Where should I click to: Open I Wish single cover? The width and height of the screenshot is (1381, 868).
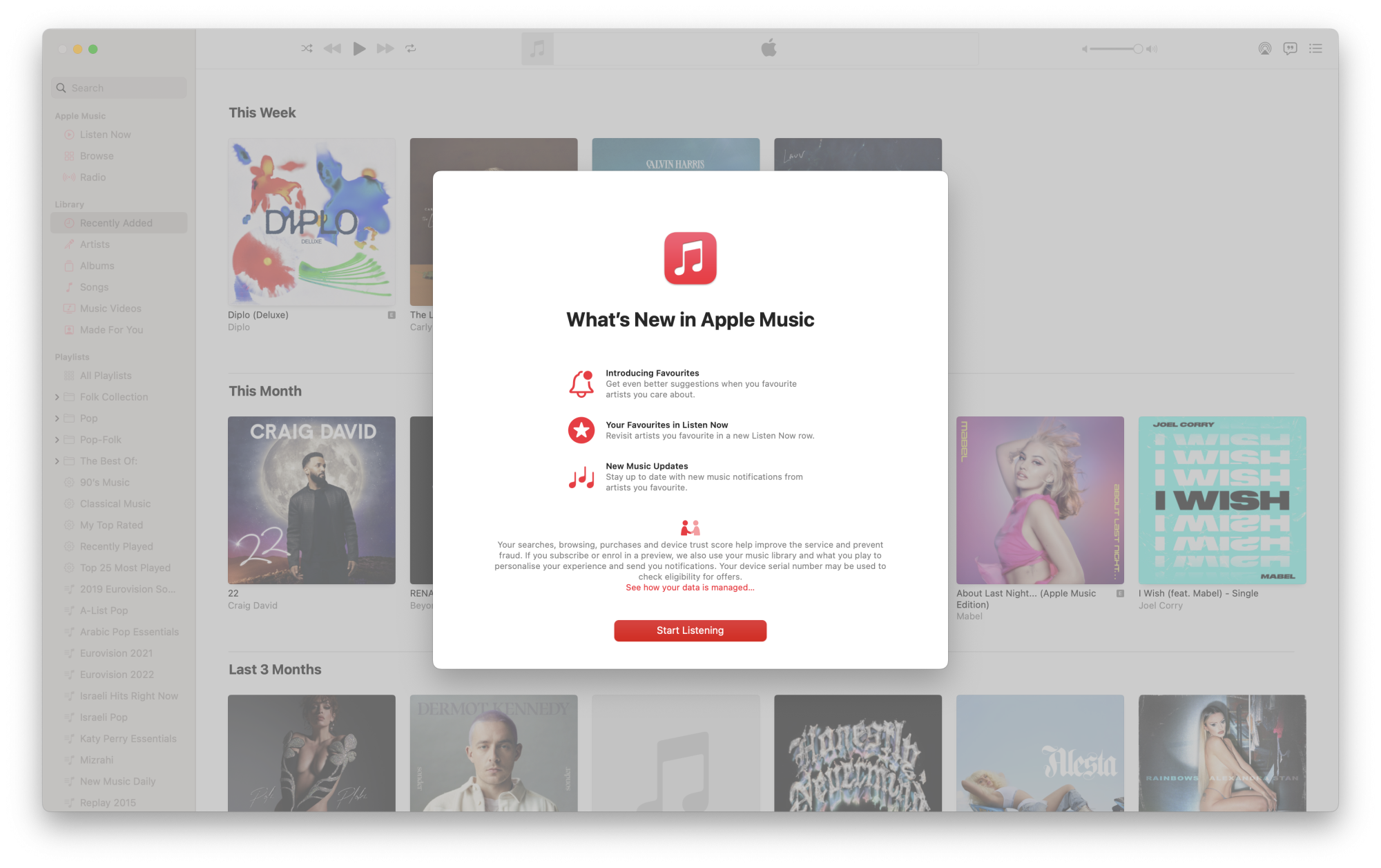click(x=1222, y=501)
